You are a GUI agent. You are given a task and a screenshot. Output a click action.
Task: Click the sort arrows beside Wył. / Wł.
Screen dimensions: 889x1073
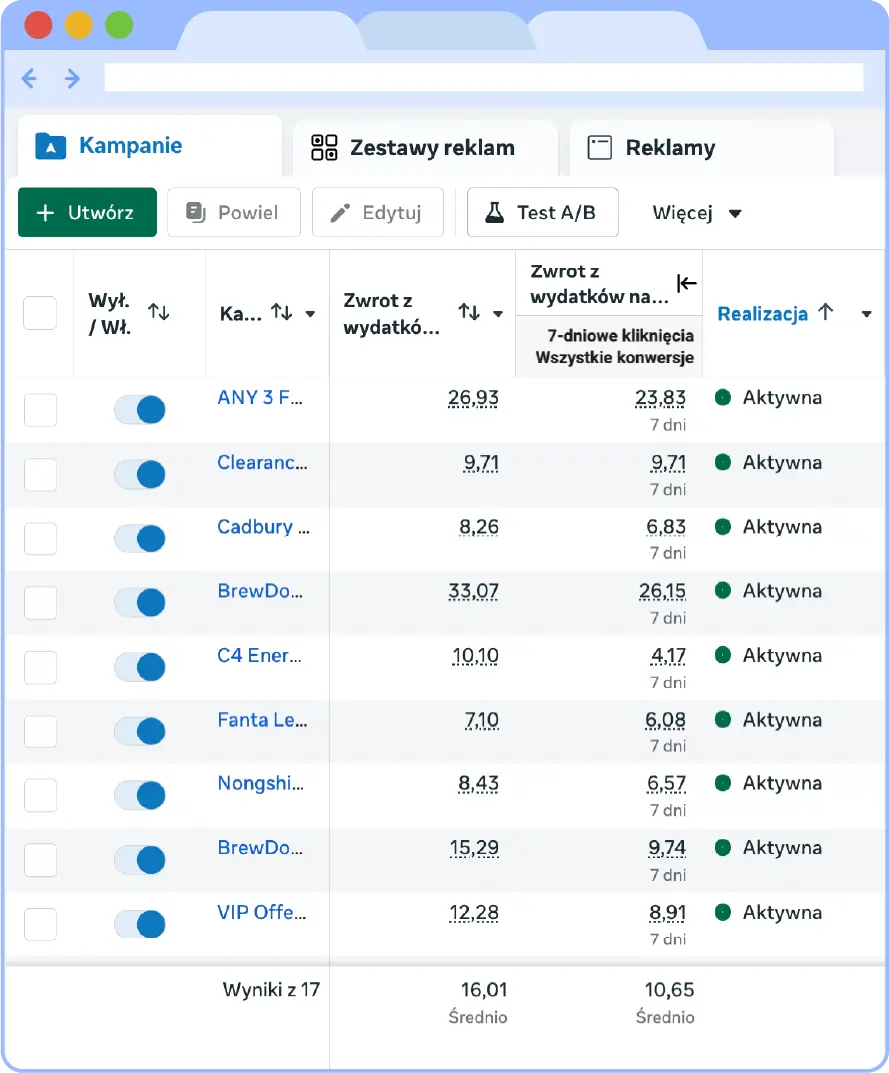(x=158, y=312)
